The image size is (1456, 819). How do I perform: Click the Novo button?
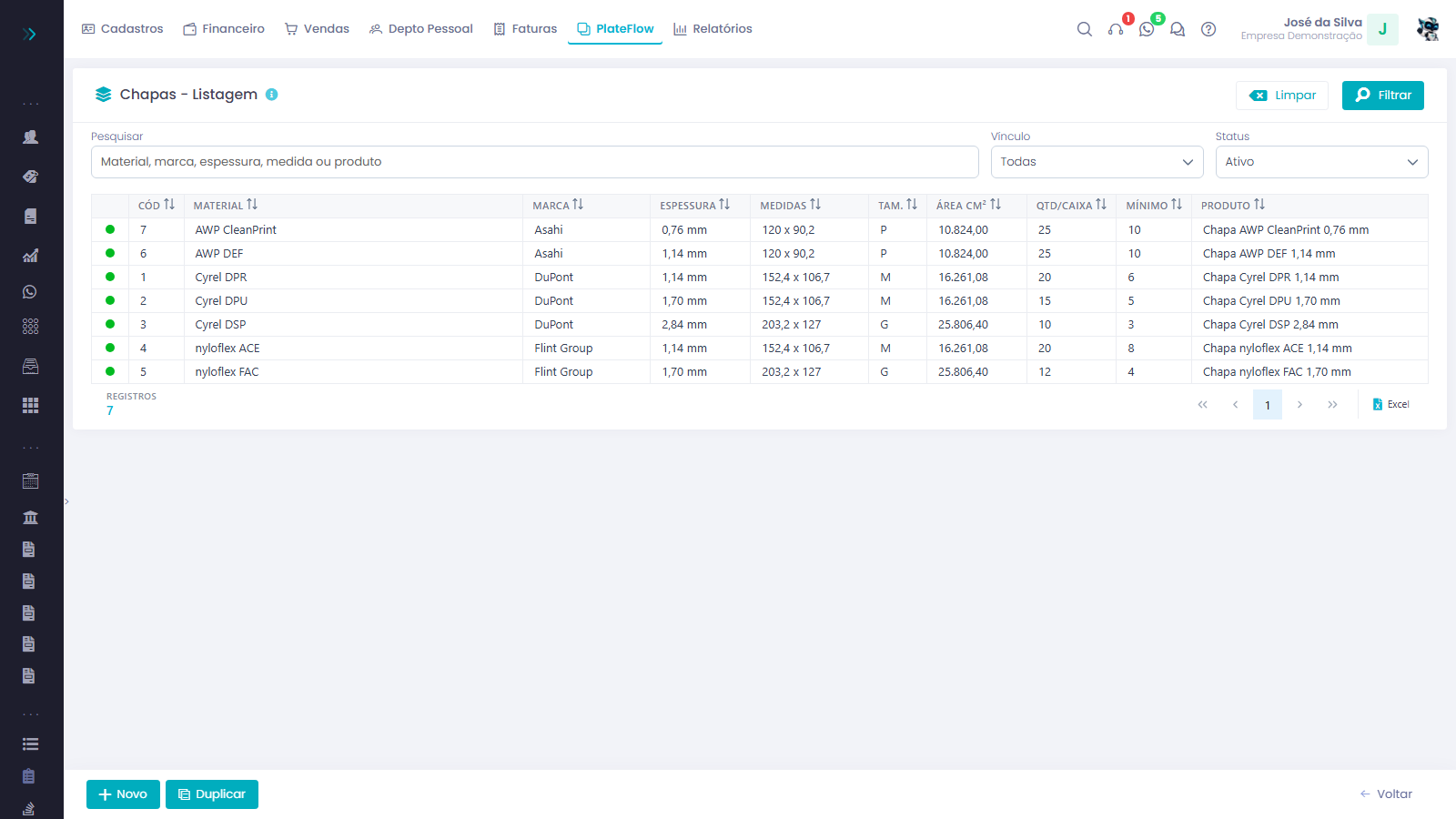123,794
